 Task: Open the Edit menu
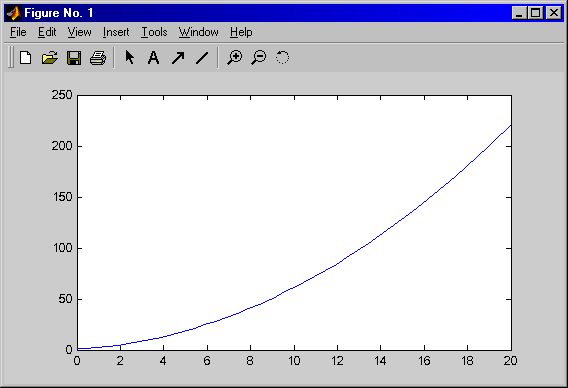coord(47,32)
